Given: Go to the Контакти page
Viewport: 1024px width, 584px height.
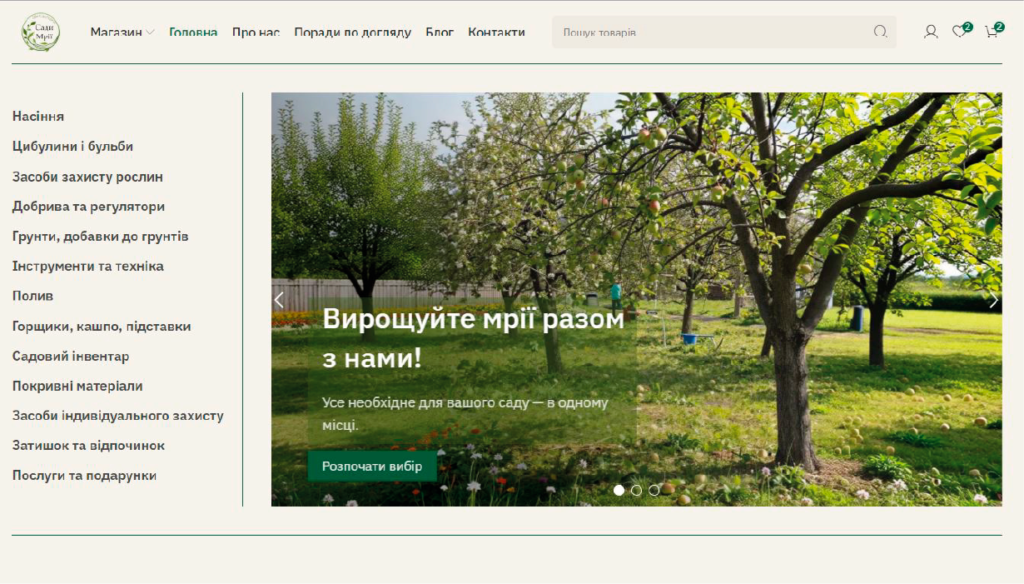Looking at the screenshot, I should [496, 32].
